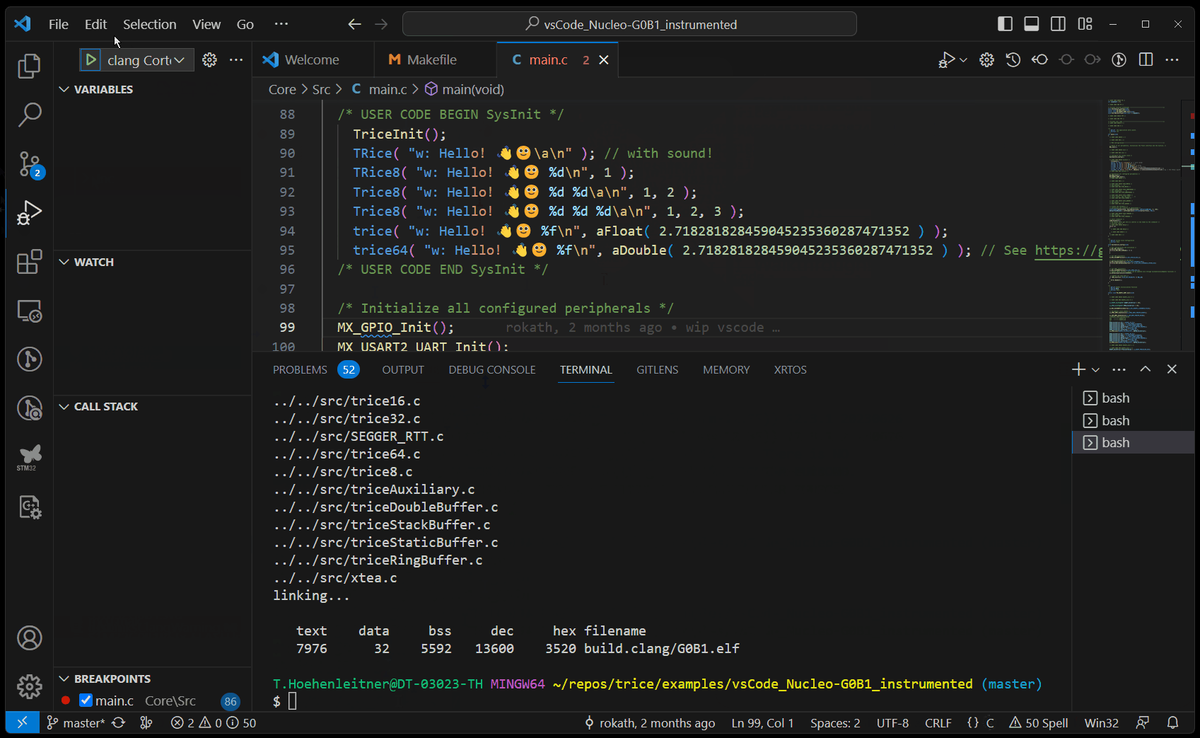This screenshot has height=738, width=1200.
Task: Split the editor right
Action: pyautogui.click(x=1146, y=60)
